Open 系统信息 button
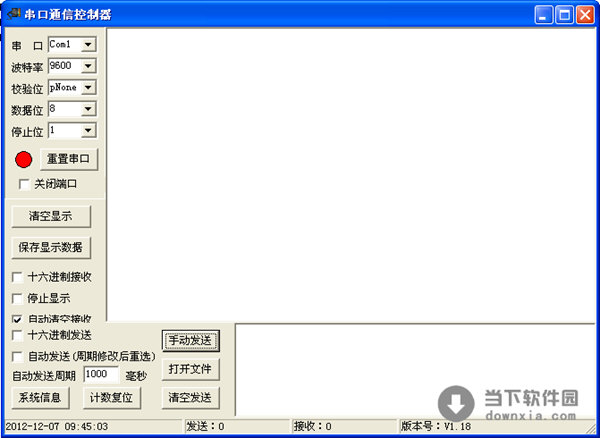Image resolution: width=600 pixels, height=438 pixels. [x=40, y=398]
